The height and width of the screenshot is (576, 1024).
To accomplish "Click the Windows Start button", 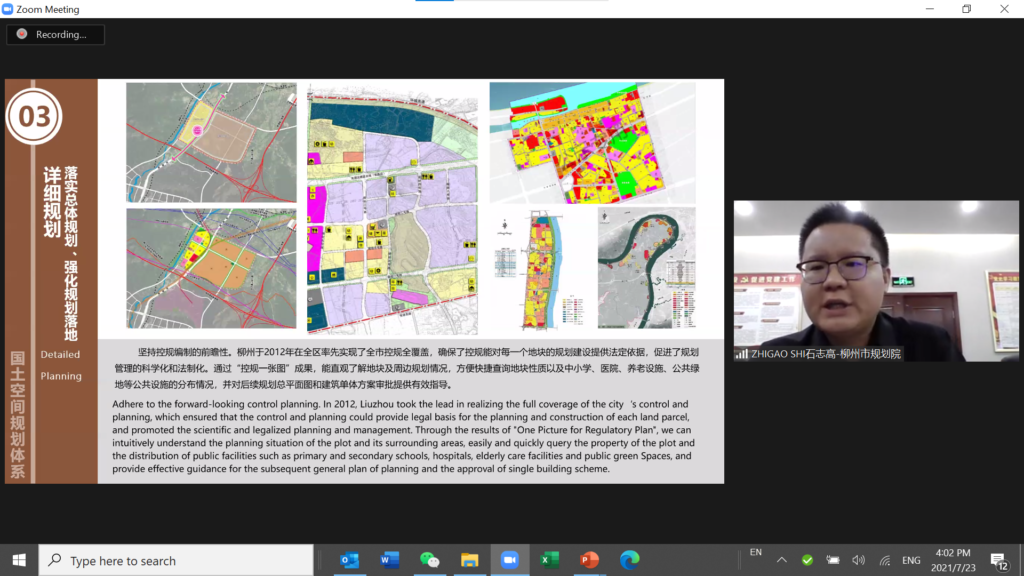I will click(x=19, y=560).
